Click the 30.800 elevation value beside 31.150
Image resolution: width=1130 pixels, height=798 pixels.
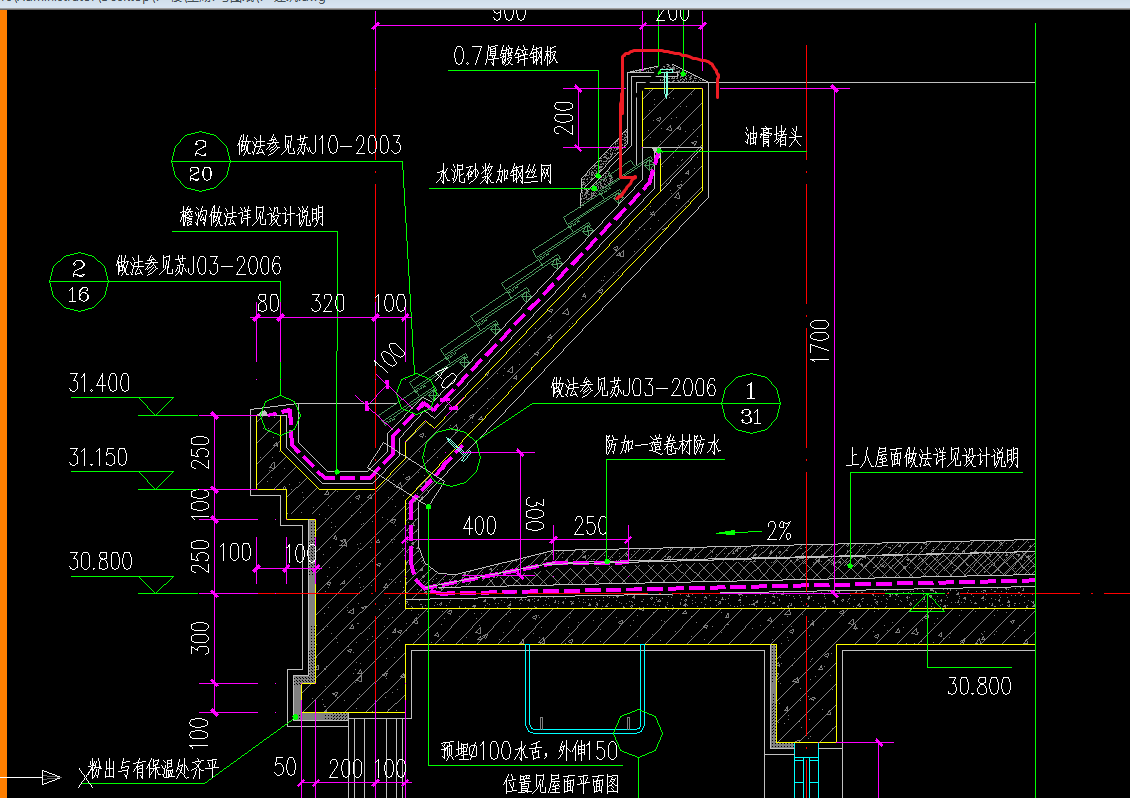click(x=100, y=561)
